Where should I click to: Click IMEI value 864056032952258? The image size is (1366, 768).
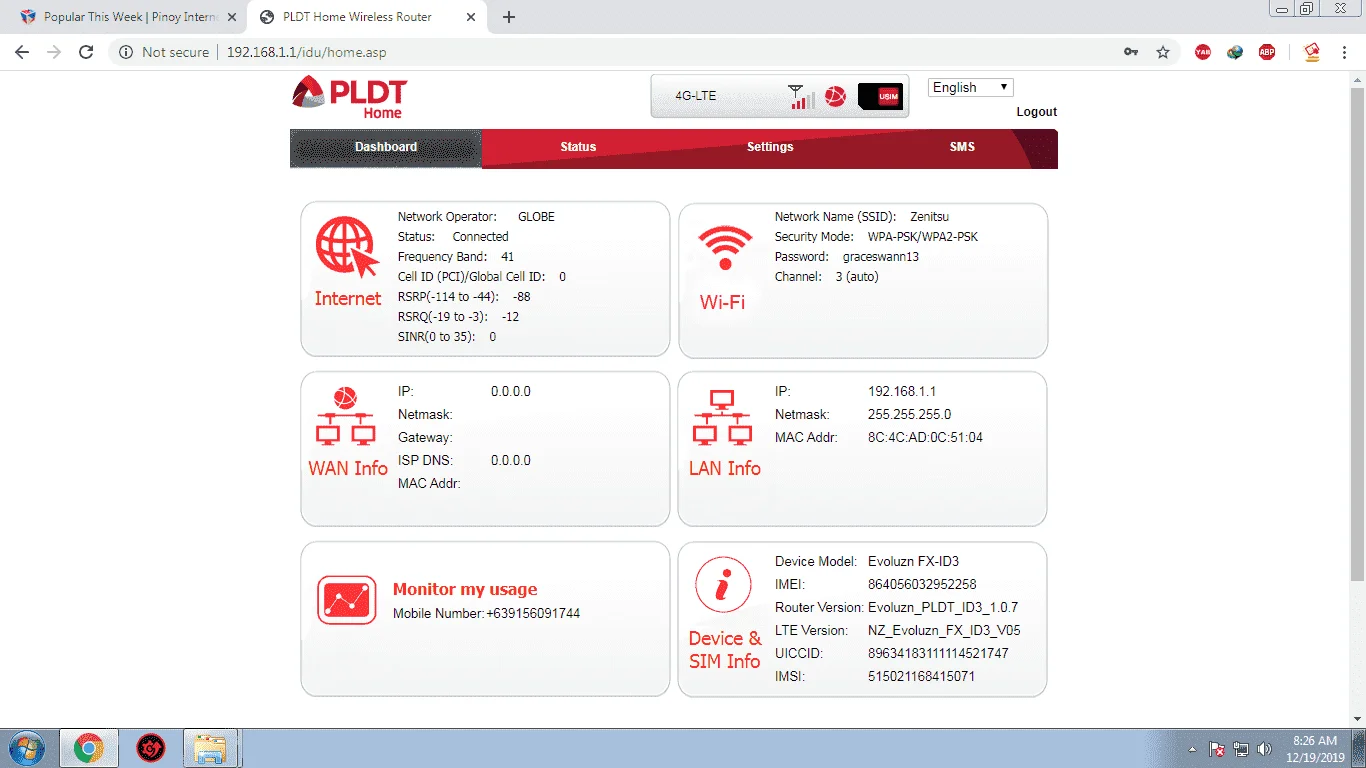[922, 585]
